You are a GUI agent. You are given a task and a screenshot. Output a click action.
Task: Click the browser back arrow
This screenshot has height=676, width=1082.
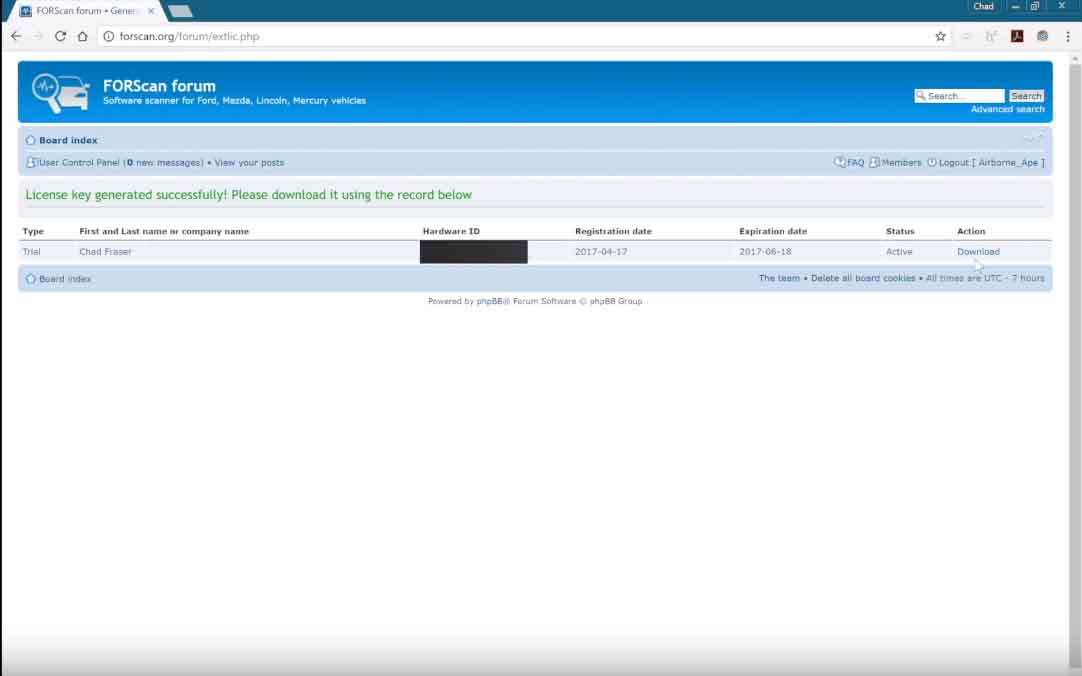16,36
